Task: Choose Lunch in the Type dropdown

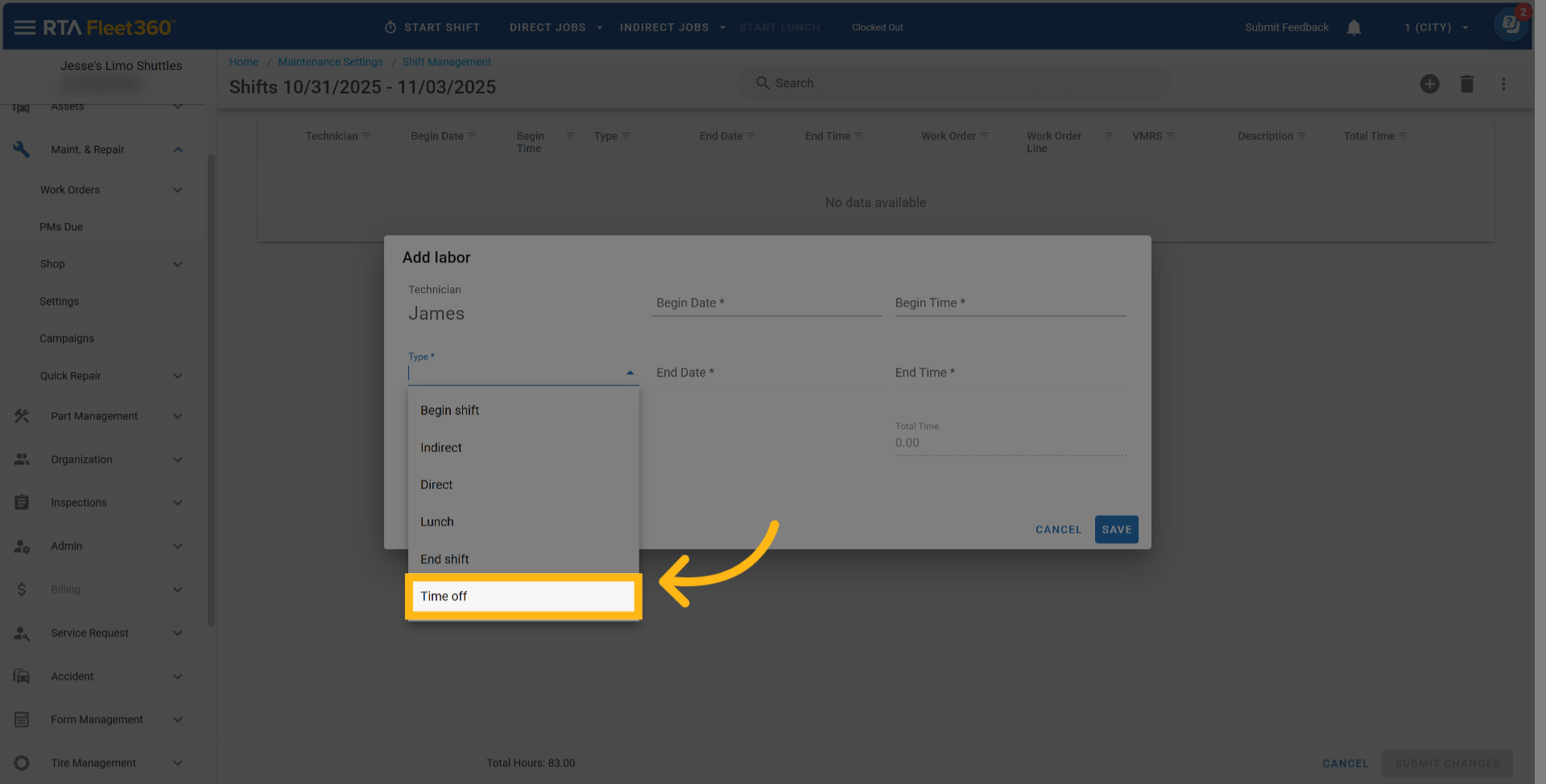Action: 437,522
